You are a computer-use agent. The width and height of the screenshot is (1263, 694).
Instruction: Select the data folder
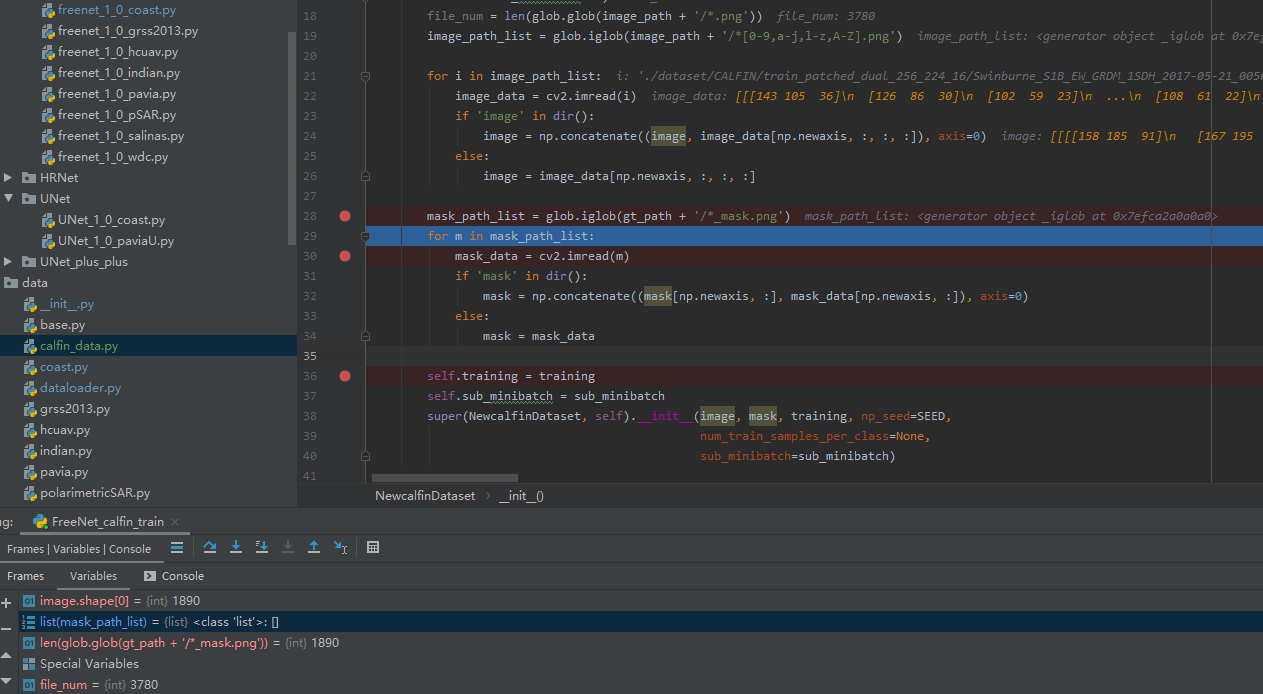(x=34, y=283)
